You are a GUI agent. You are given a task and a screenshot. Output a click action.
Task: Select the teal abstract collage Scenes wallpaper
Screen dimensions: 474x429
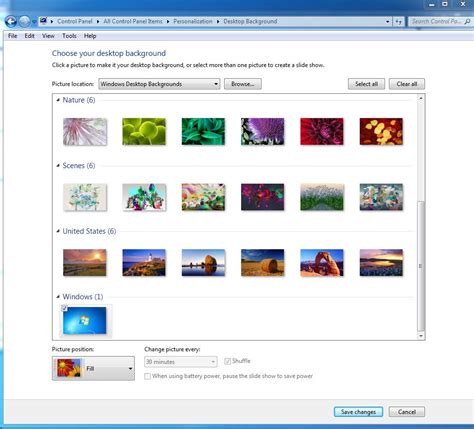click(x=381, y=197)
